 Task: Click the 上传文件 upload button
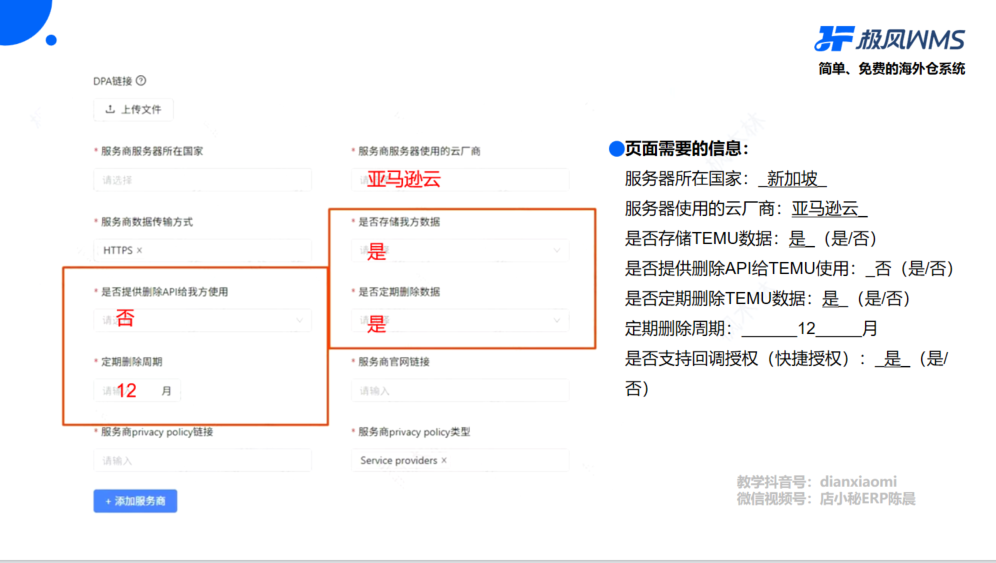(133, 109)
